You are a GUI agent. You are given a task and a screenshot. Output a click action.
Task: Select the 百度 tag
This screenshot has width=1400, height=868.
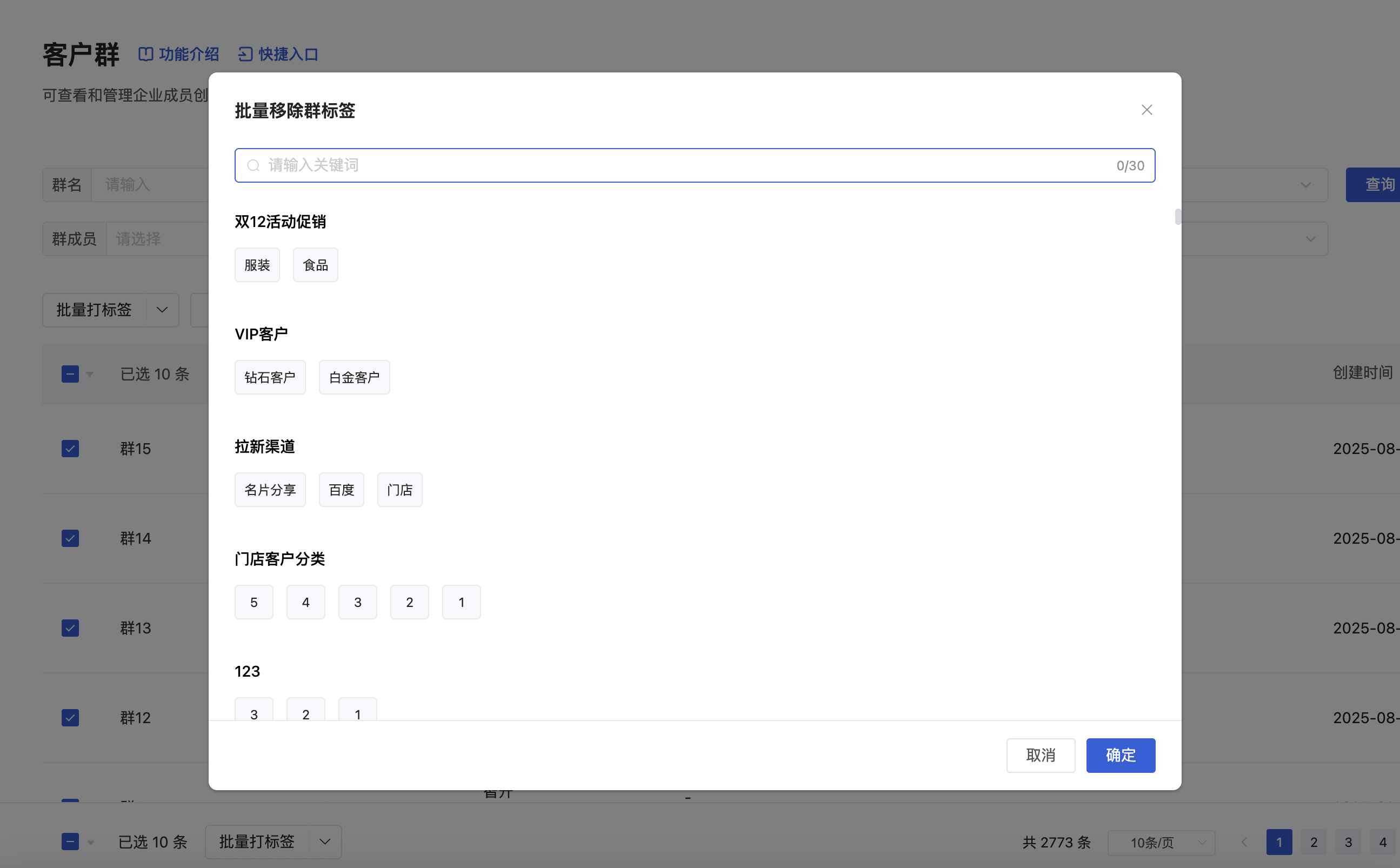342,490
